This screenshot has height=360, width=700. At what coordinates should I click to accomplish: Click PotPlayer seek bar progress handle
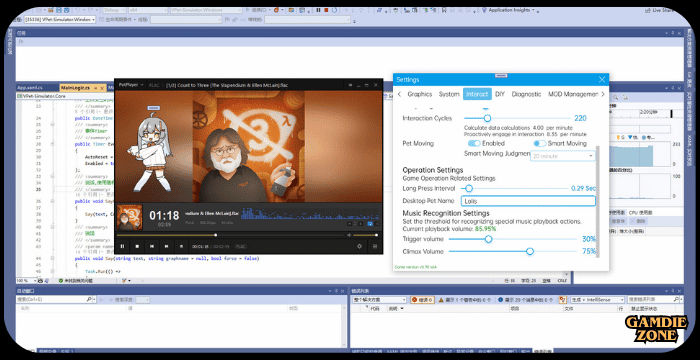click(216, 235)
